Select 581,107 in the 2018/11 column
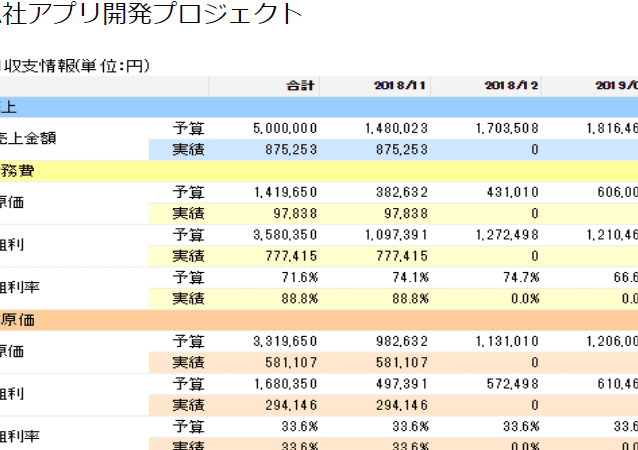Screen dimensions: 638x450 [x=402, y=363]
